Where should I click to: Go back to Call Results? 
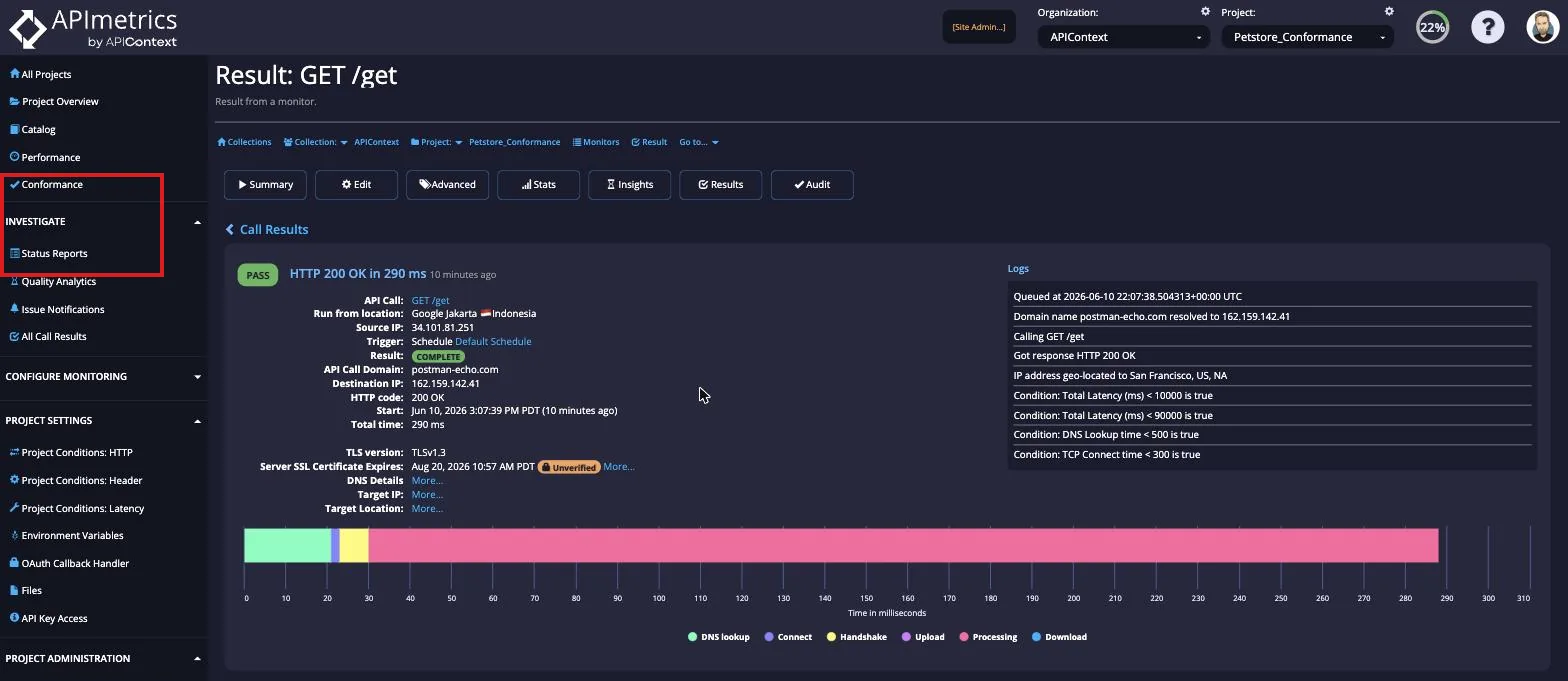point(266,229)
